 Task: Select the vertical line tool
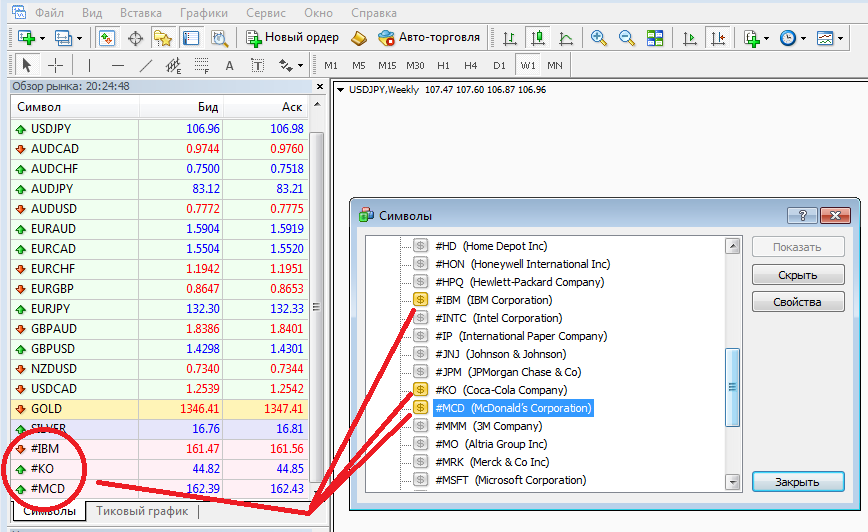pyautogui.click(x=89, y=65)
